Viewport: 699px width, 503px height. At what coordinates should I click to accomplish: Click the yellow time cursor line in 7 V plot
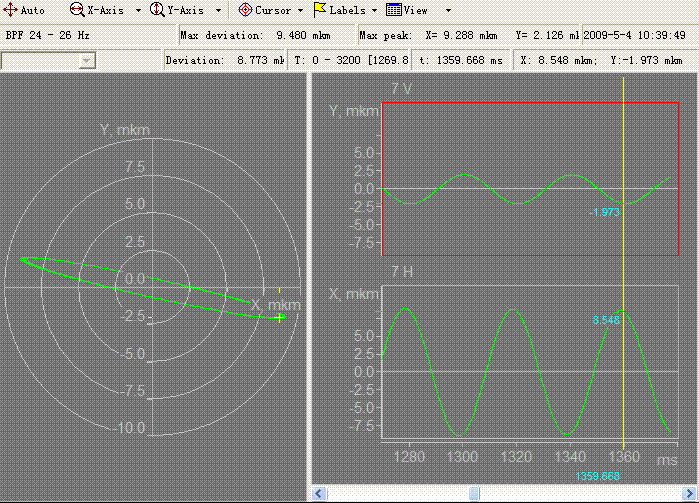point(623,178)
